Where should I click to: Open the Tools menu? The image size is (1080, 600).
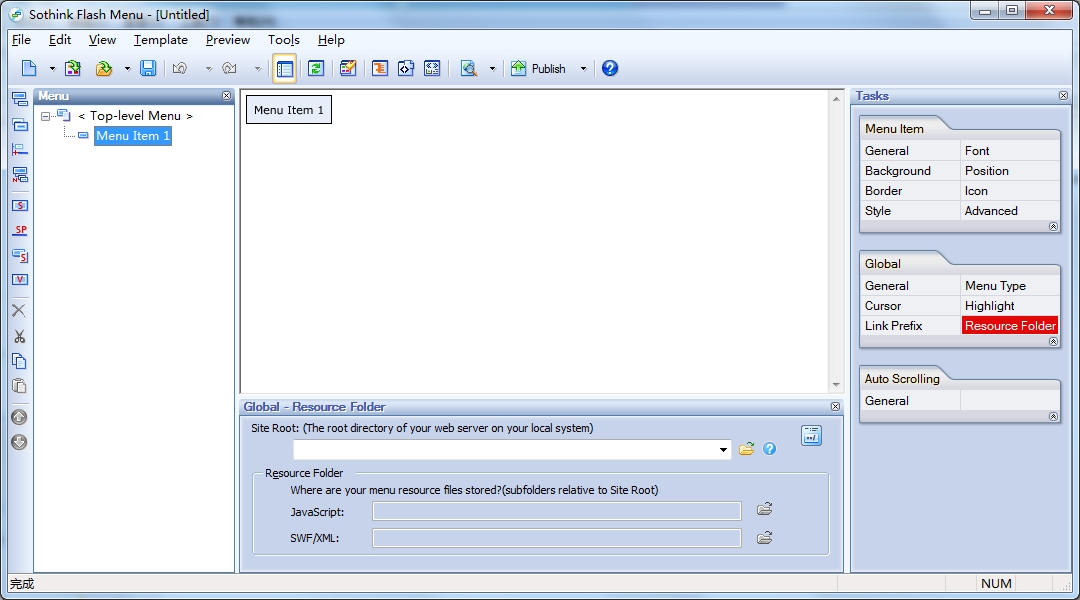pyautogui.click(x=284, y=40)
